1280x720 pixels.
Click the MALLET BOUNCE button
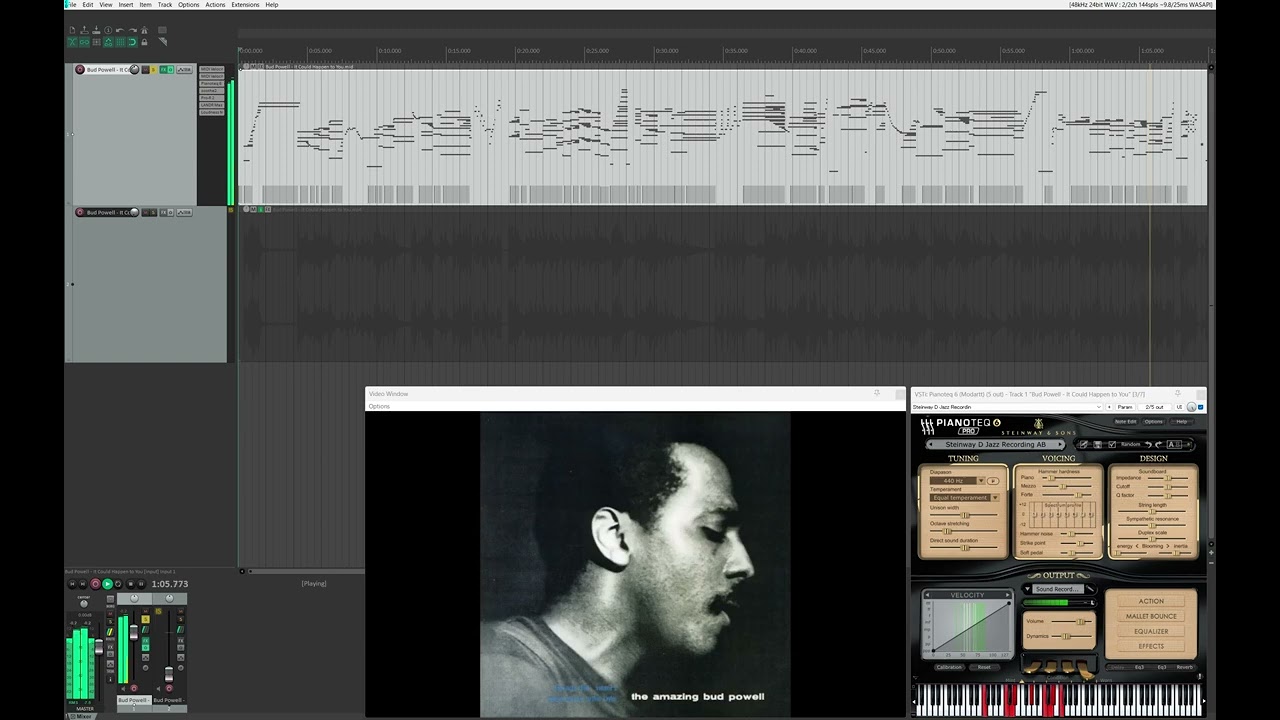coord(1151,616)
